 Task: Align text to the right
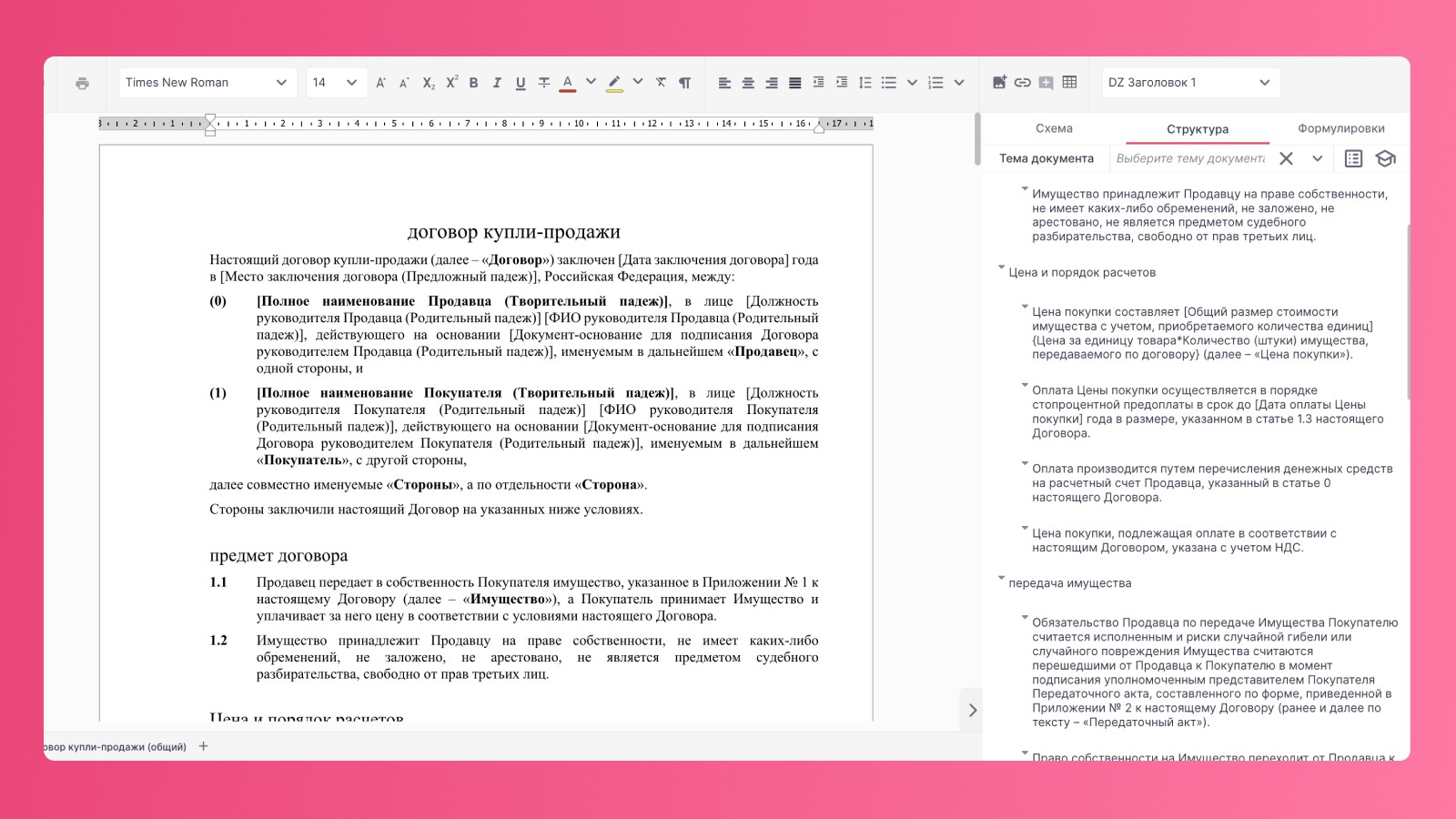pyautogui.click(x=772, y=83)
